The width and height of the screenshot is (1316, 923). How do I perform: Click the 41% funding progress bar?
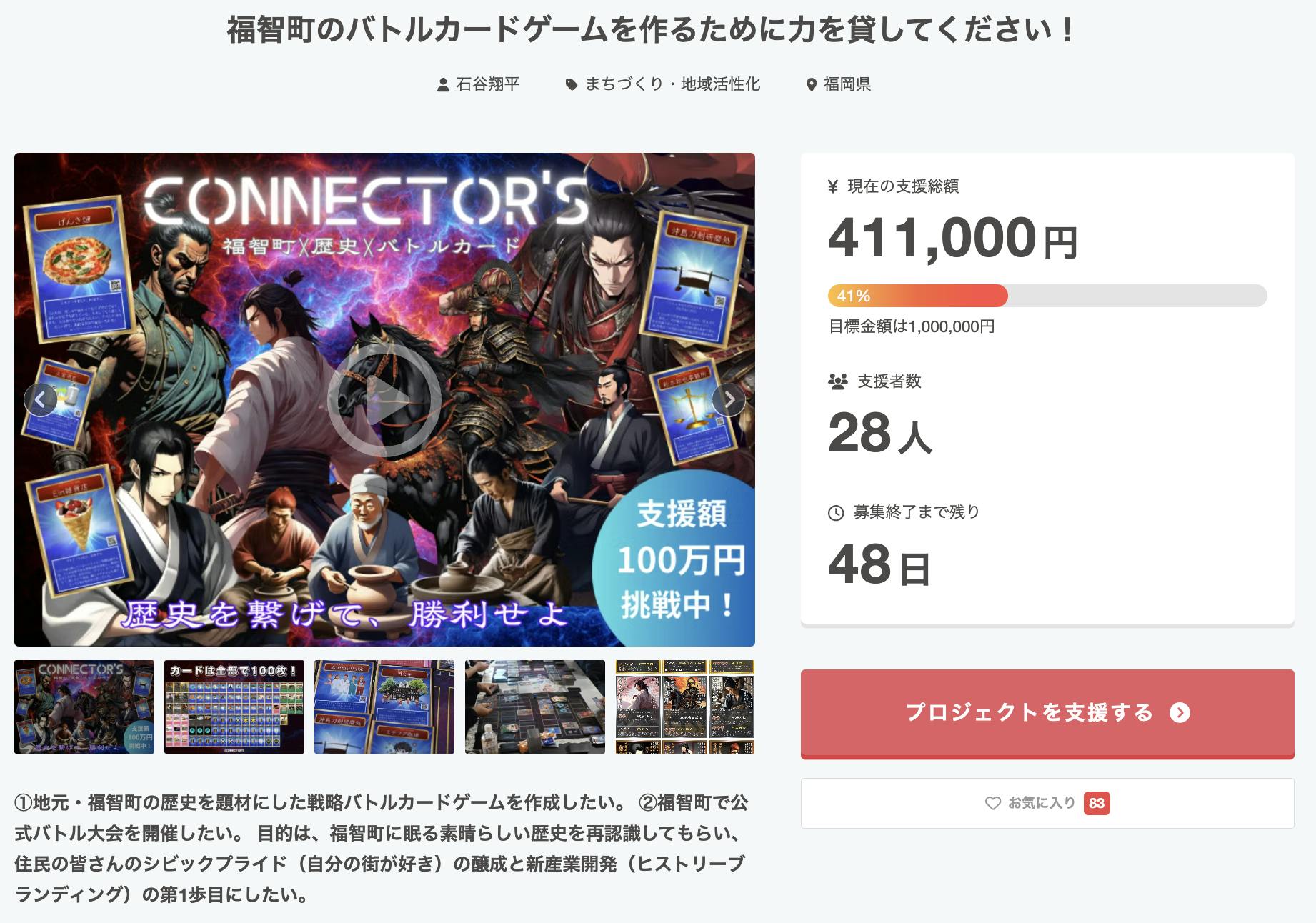pos(1047,296)
